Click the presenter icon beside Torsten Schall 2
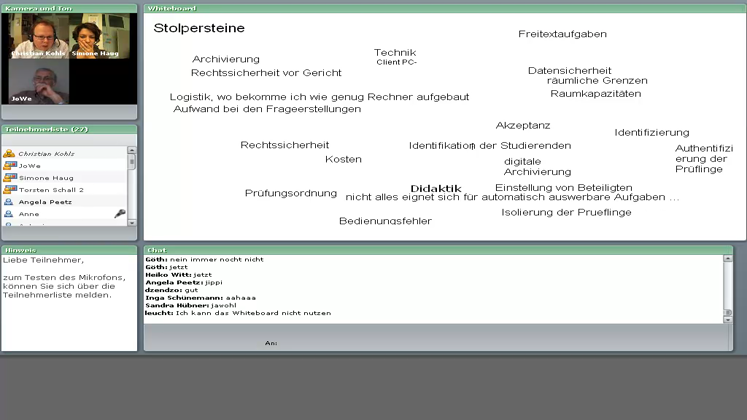747x420 pixels. click(10, 189)
